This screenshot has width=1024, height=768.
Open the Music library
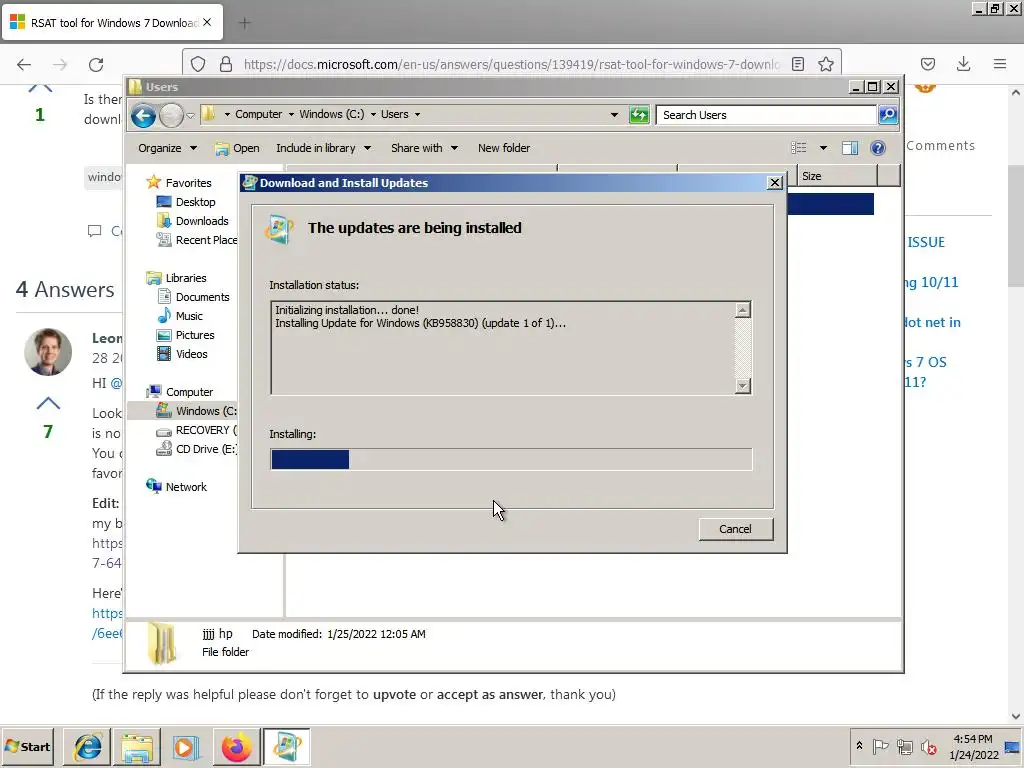point(189,315)
